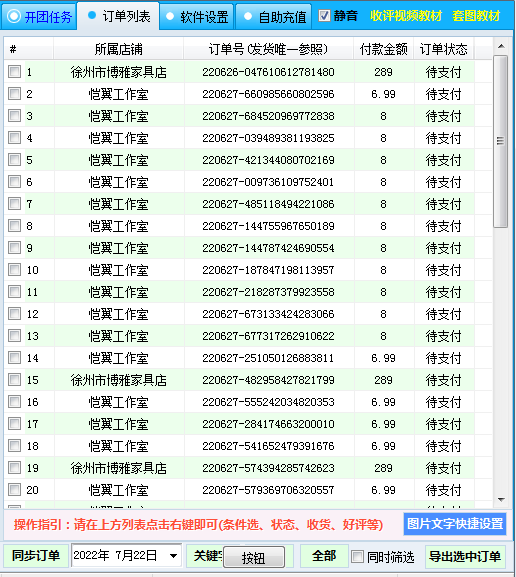Tick the checkbox for order row 1
516x577 pixels.
coord(15,71)
